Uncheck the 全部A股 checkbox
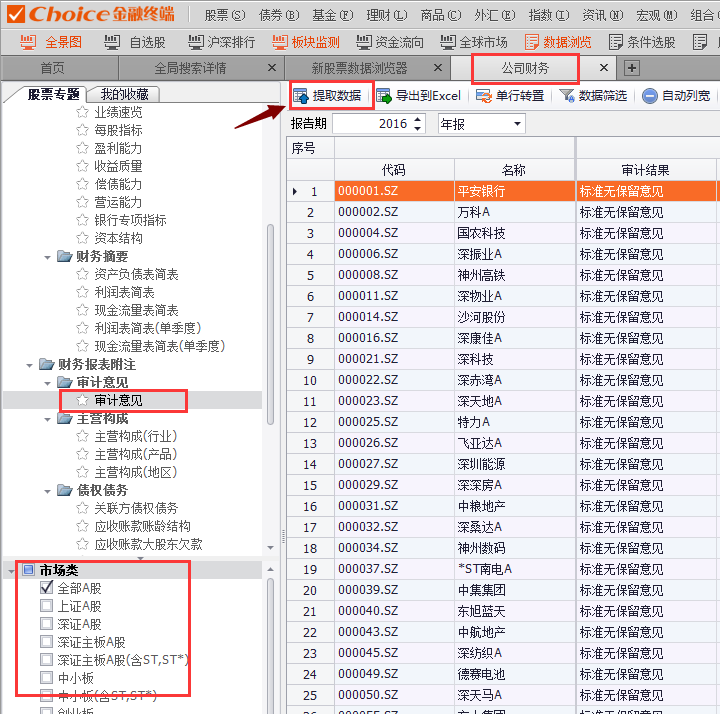The height and width of the screenshot is (714, 720). (46, 588)
